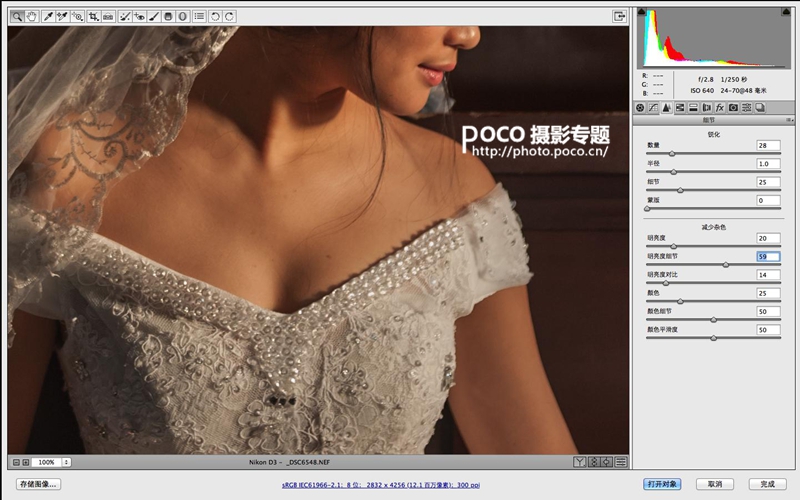
Task: Open the Detail panel flyout menu
Action: [789, 120]
